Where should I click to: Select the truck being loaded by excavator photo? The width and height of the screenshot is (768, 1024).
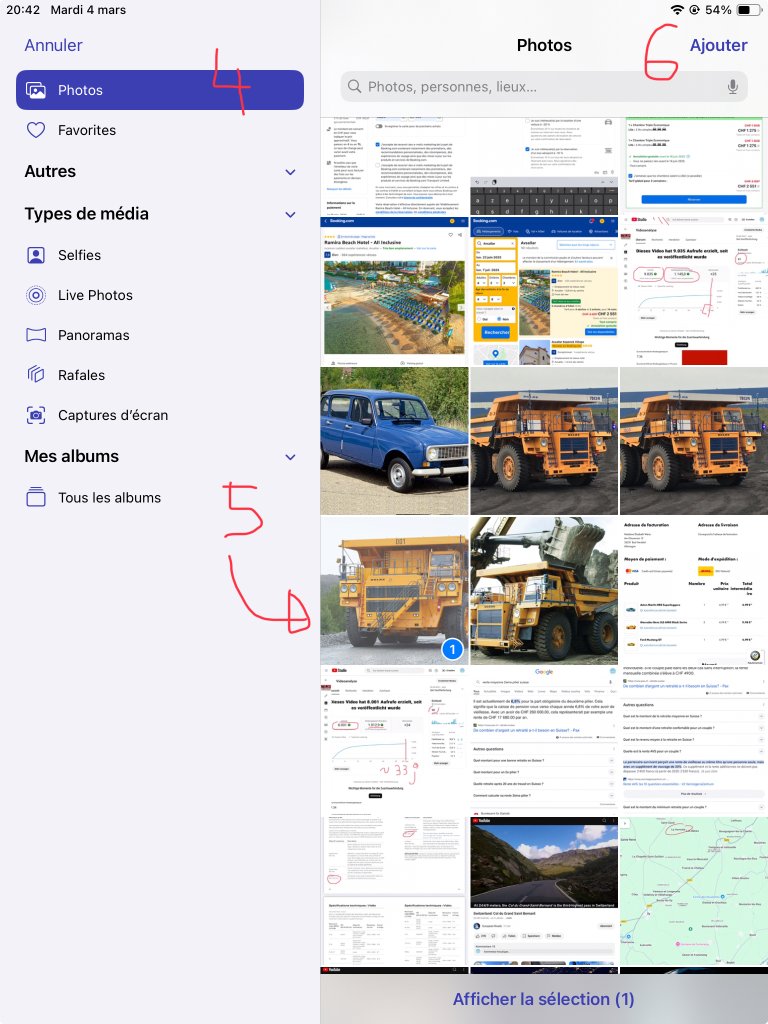pyautogui.click(x=544, y=590)
